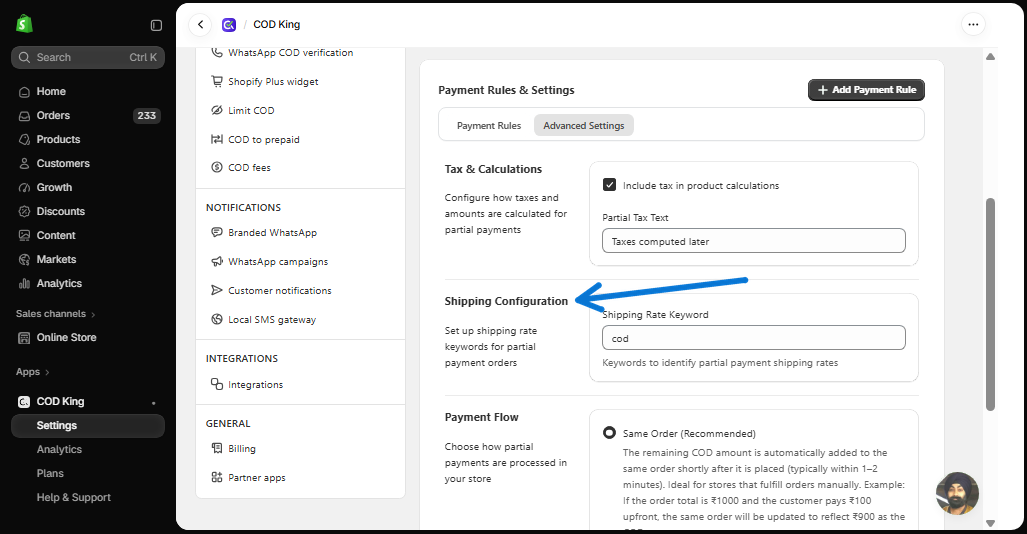The height and width of the screenshot is (534, 1027).
Task: Click the COD fees dollar icon
Action: pos(217,167)
